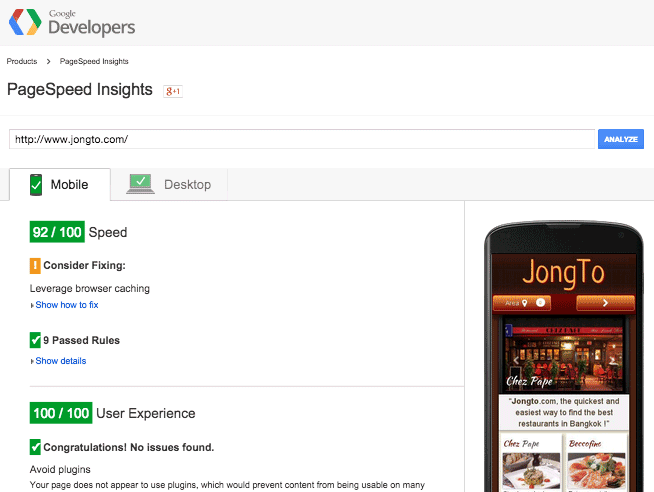Click the mobile phone checkmark icon
The height and width of the screenshot is (492, 654).
[36, 185]
